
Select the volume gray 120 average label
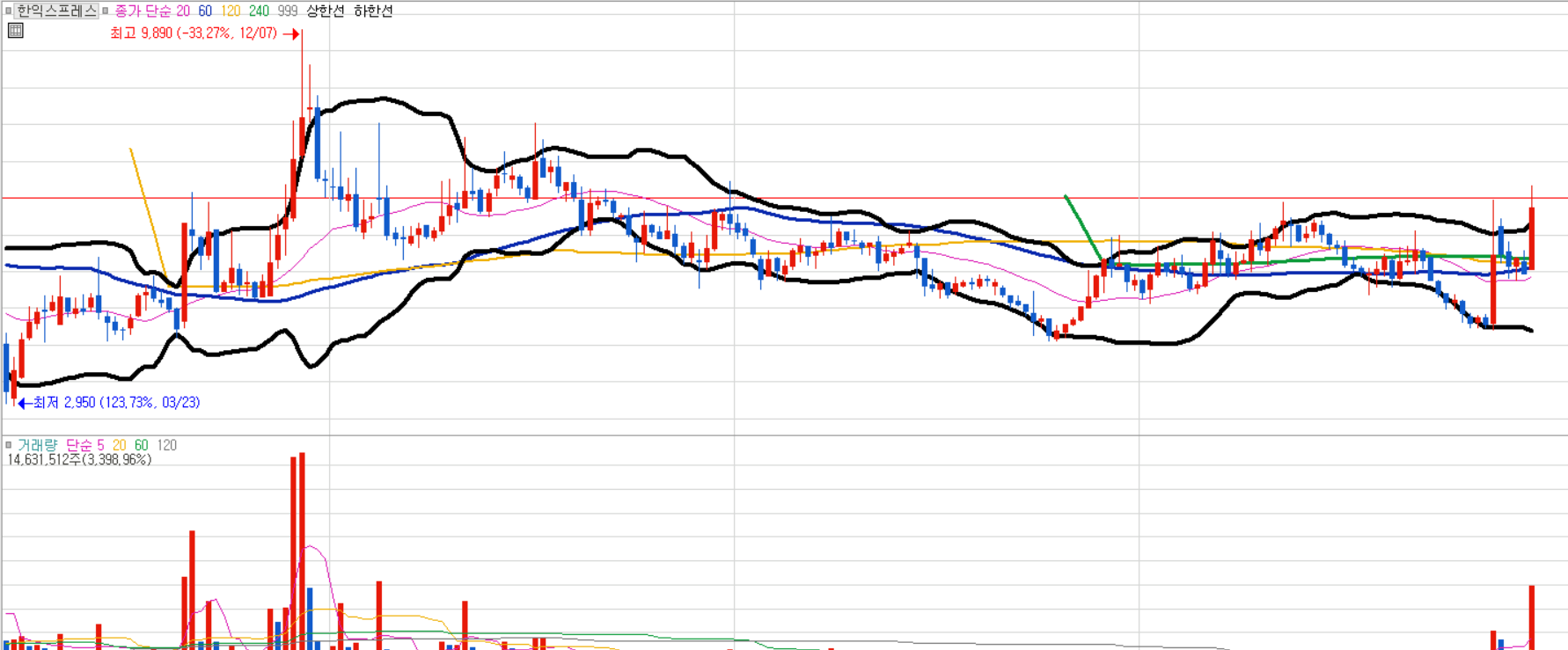166,445
